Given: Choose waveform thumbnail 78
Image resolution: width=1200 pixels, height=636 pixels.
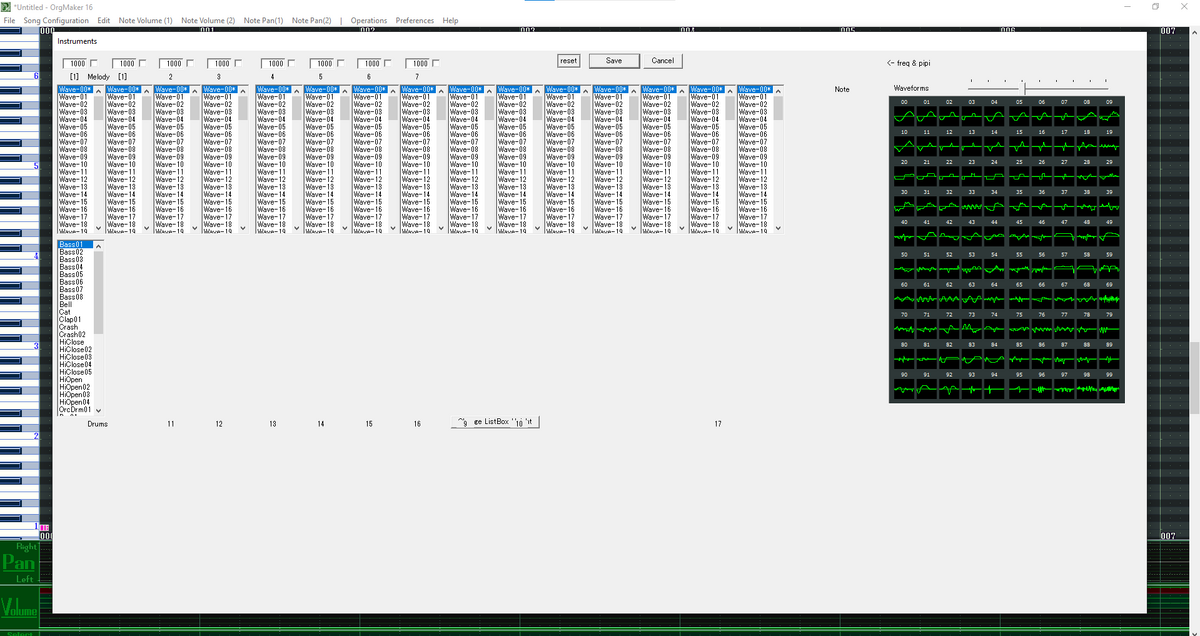Looking at the screenshot, I should point(1087,327).
